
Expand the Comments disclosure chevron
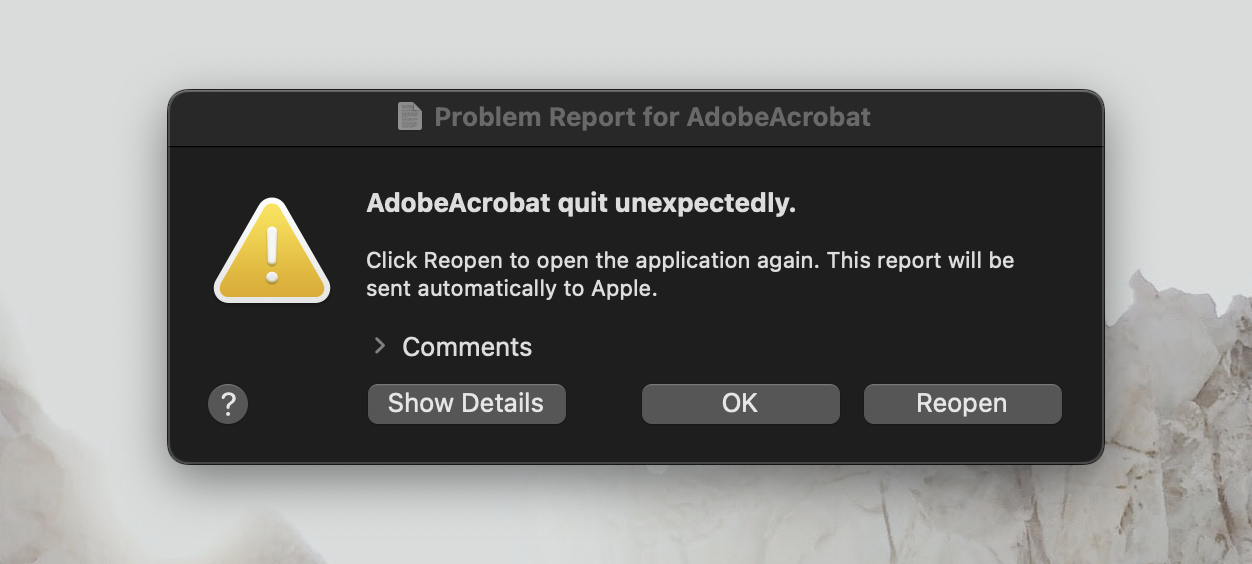(x=380, y=346)
